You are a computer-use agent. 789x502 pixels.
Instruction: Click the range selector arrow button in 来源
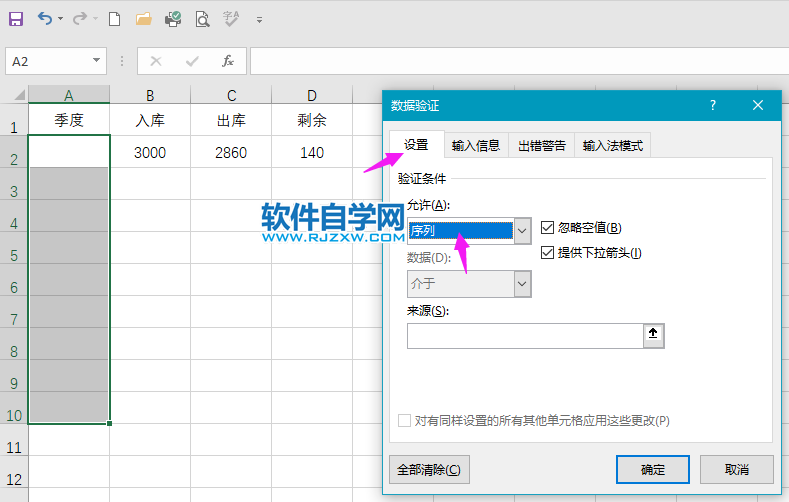point(653,336)
